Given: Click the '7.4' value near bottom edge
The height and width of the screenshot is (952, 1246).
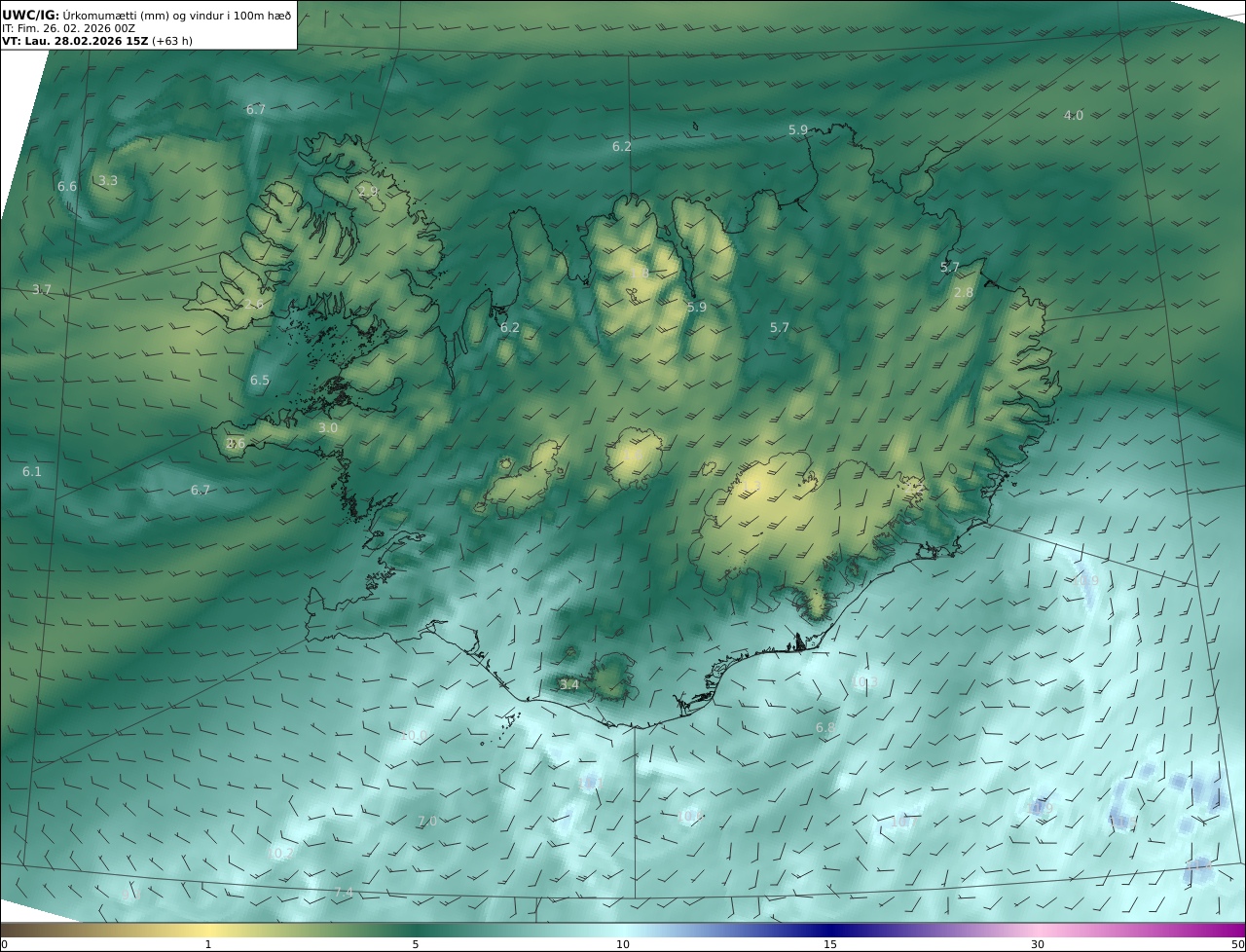Looking at the screenshot, I should (x=344, y=893).
